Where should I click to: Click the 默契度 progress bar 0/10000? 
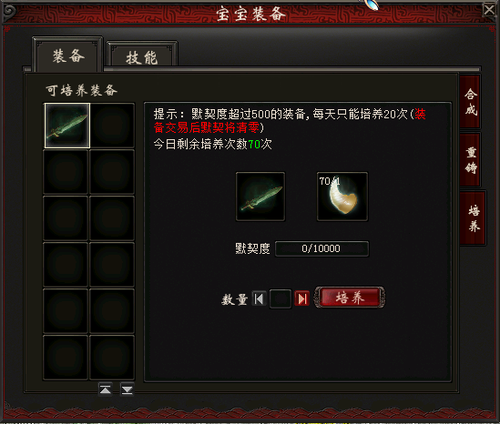pos(322,249)
